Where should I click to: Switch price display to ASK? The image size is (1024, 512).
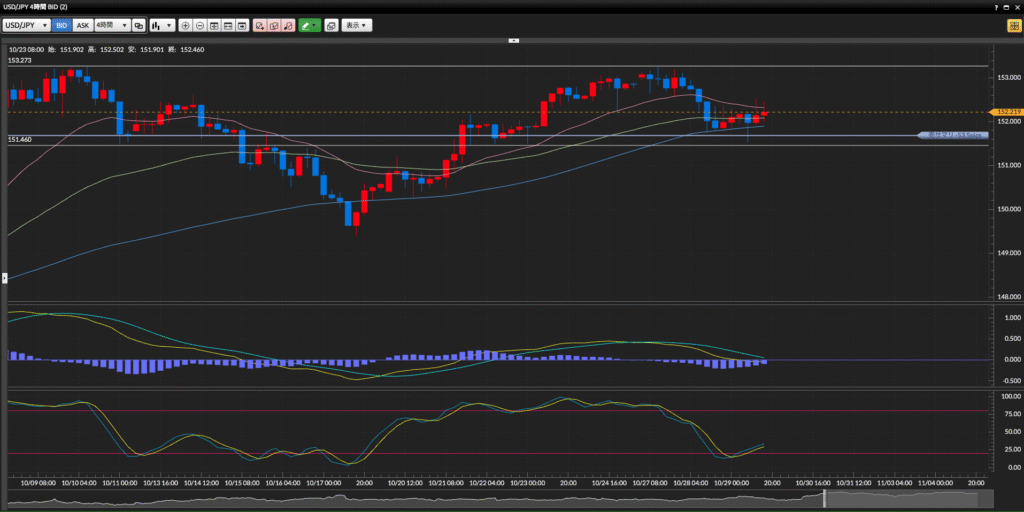(x=83, y=25)
